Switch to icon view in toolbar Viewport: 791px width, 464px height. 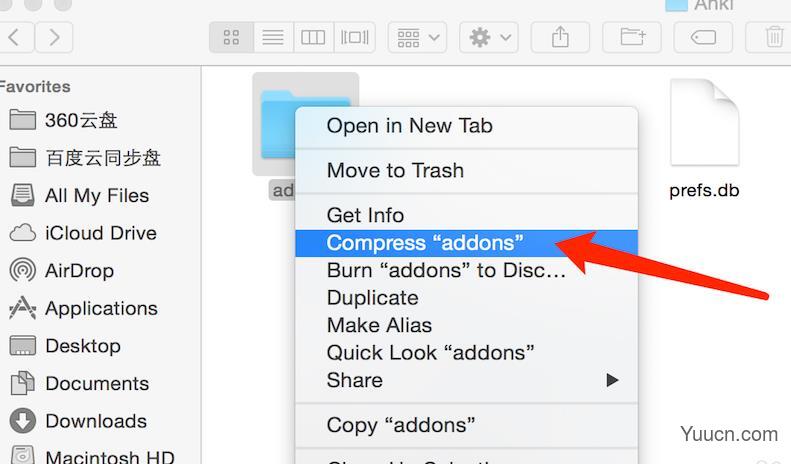232,37
